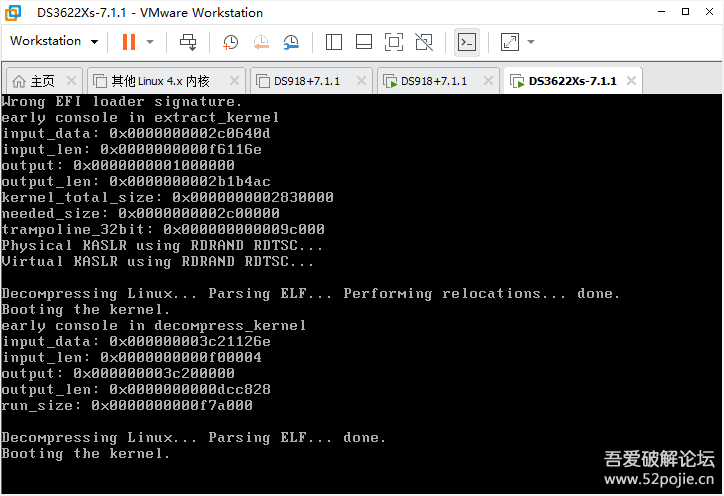Click the 'needed_size: 0x0000000002c00000' line
This screenshot has height=496, width=724.
click(x=140, y=213)
